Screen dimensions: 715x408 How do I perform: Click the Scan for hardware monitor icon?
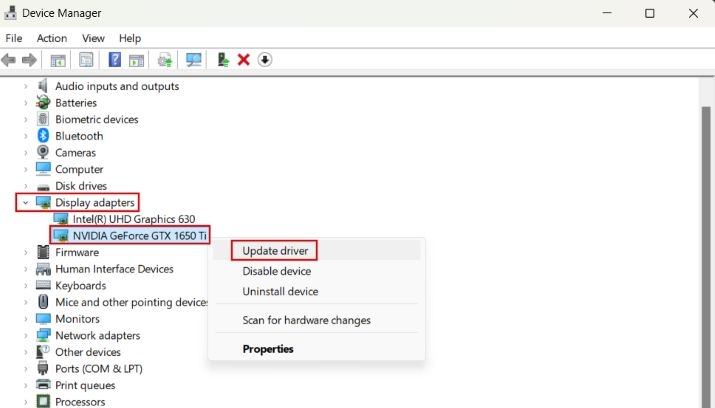(x=194, y=60)
